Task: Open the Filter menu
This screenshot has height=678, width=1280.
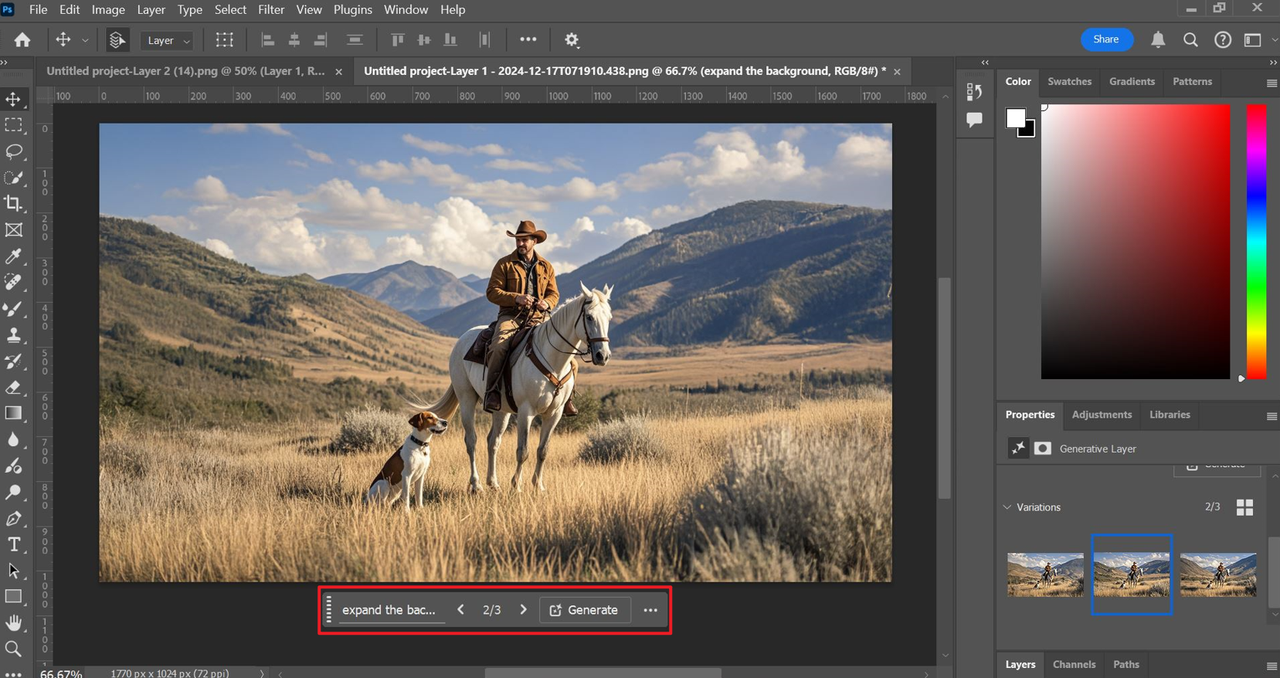Action: point(271,9)
